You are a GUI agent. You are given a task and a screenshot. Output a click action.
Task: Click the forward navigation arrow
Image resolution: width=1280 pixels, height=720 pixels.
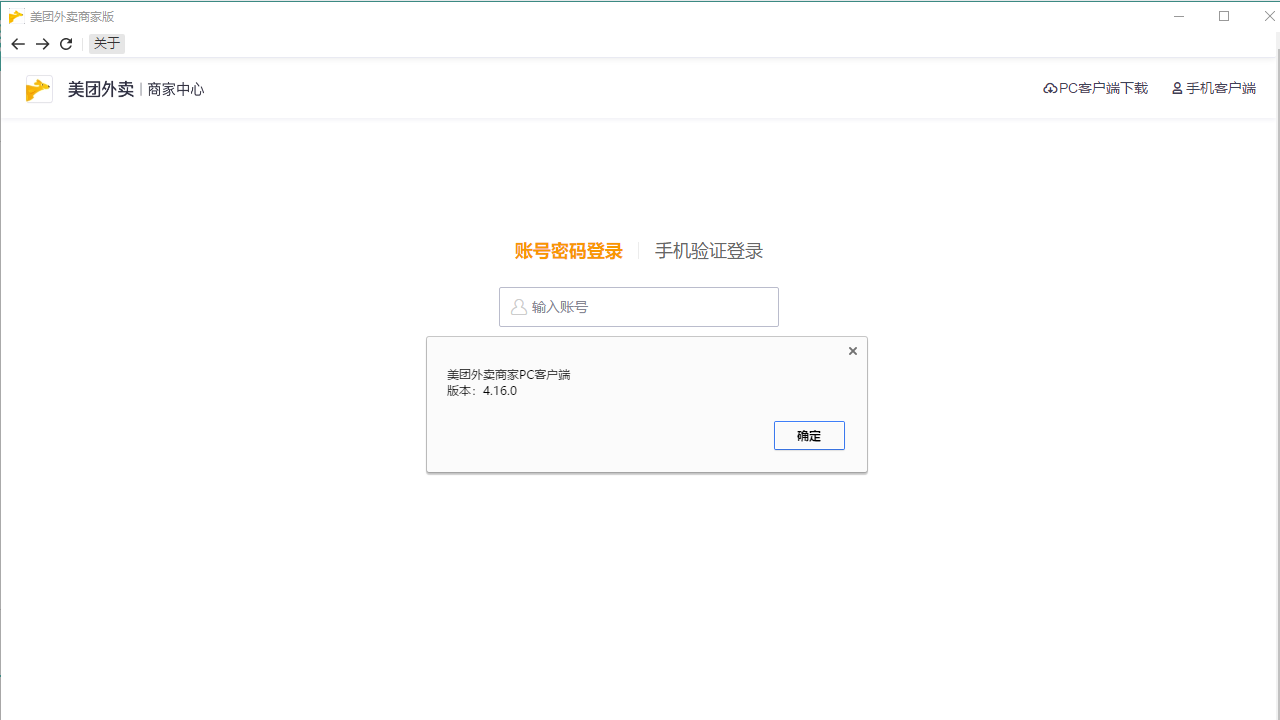click(x=42, y=44)
